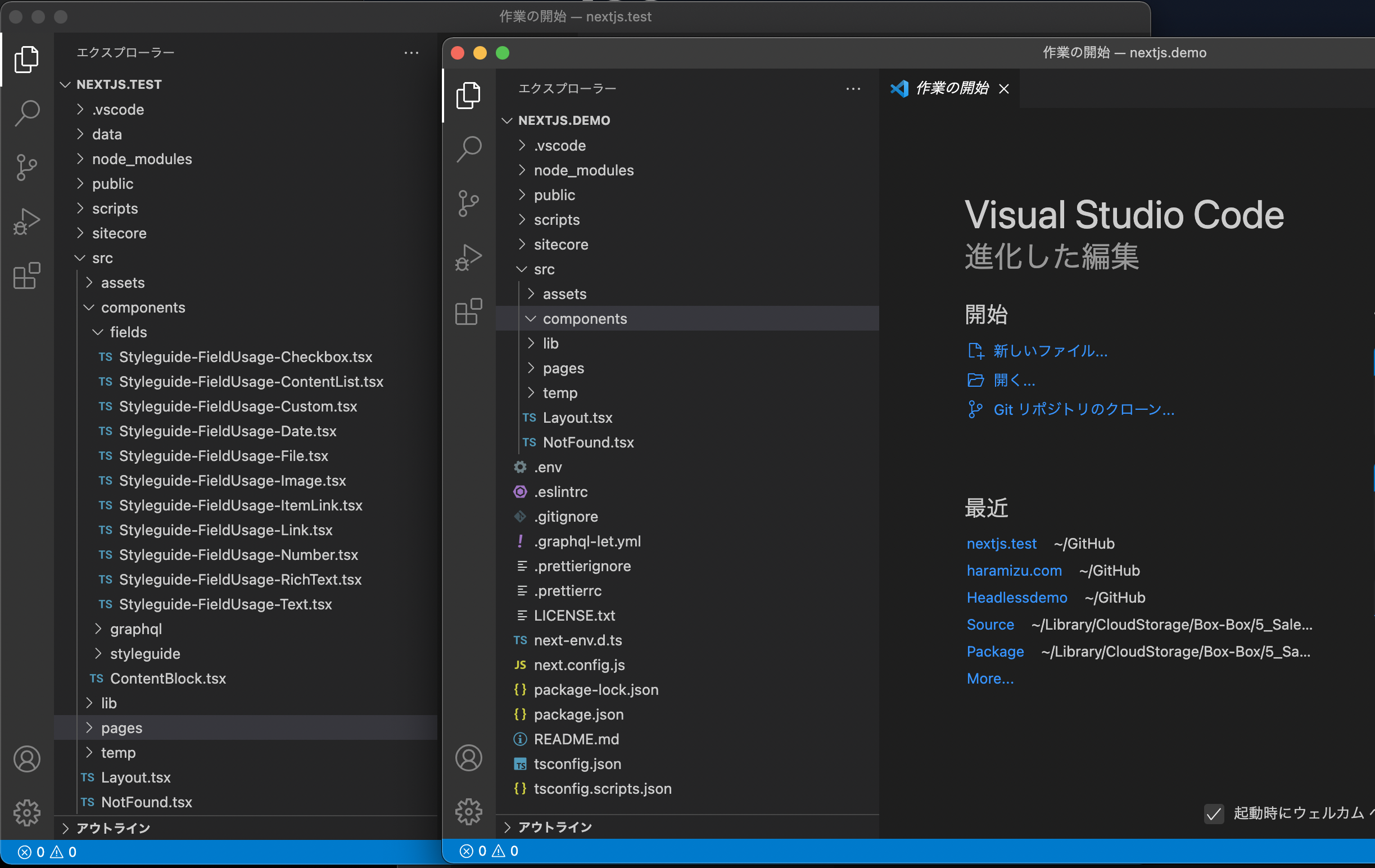Open recent project haramizu.com
The width and height of the screenshot is (1375, 868).
(x=1014, y=571)
